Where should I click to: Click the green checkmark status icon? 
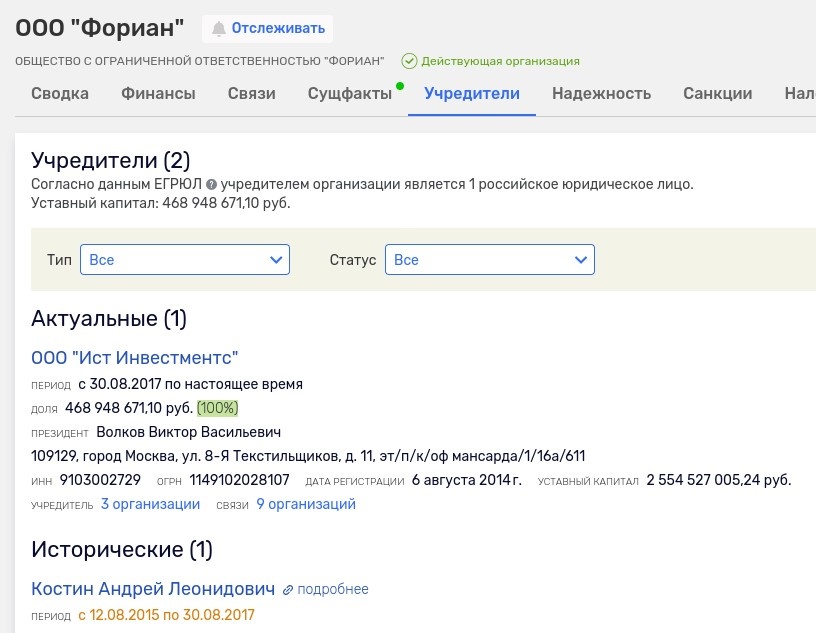click(408, 61)
